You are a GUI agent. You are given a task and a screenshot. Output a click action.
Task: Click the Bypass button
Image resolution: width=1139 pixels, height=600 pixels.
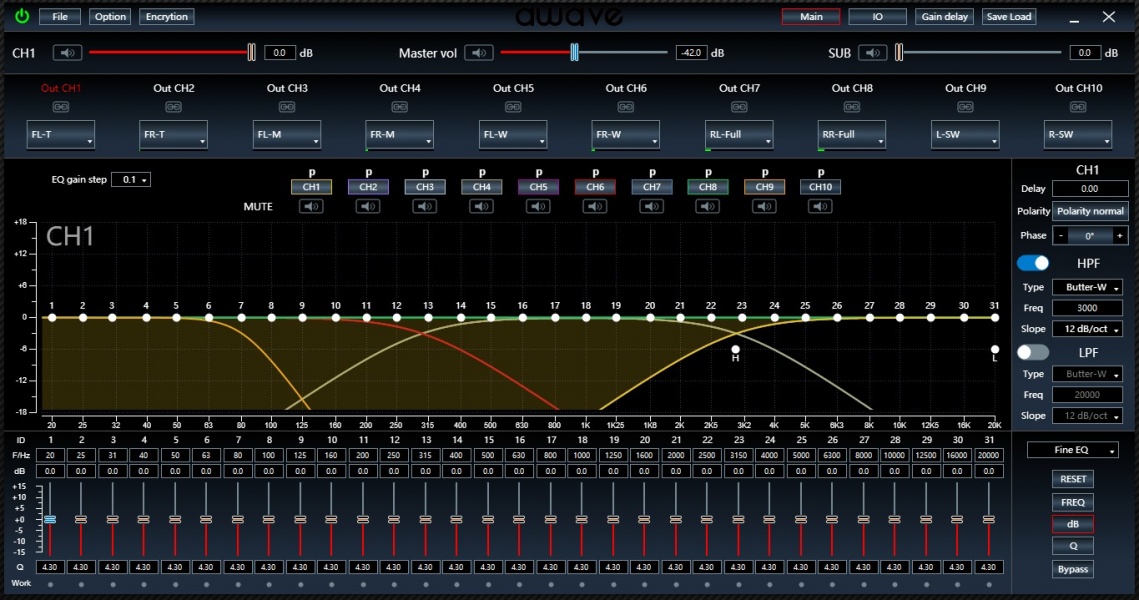pos(1073,569)
